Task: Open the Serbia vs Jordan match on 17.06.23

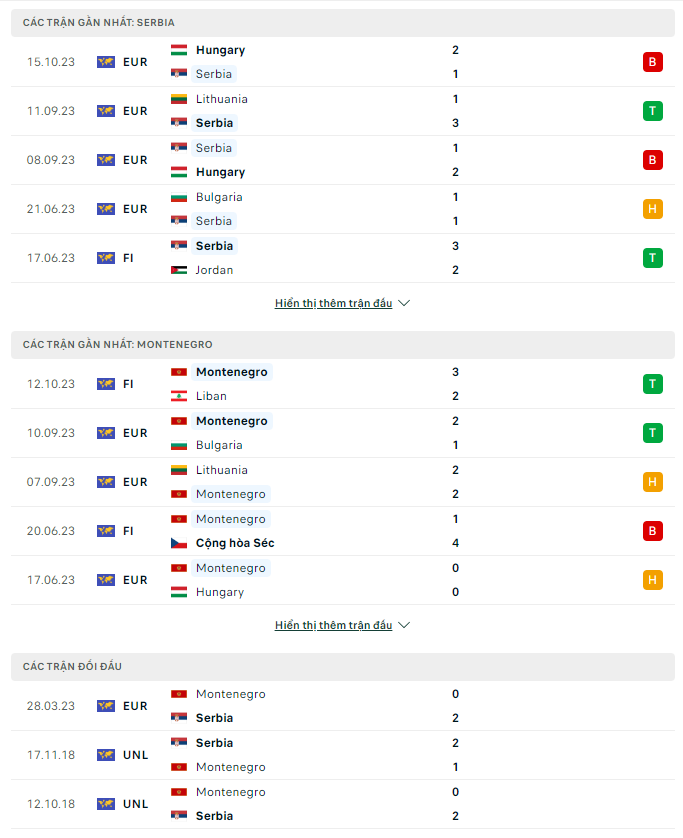Action: click(x=343, y=258)
